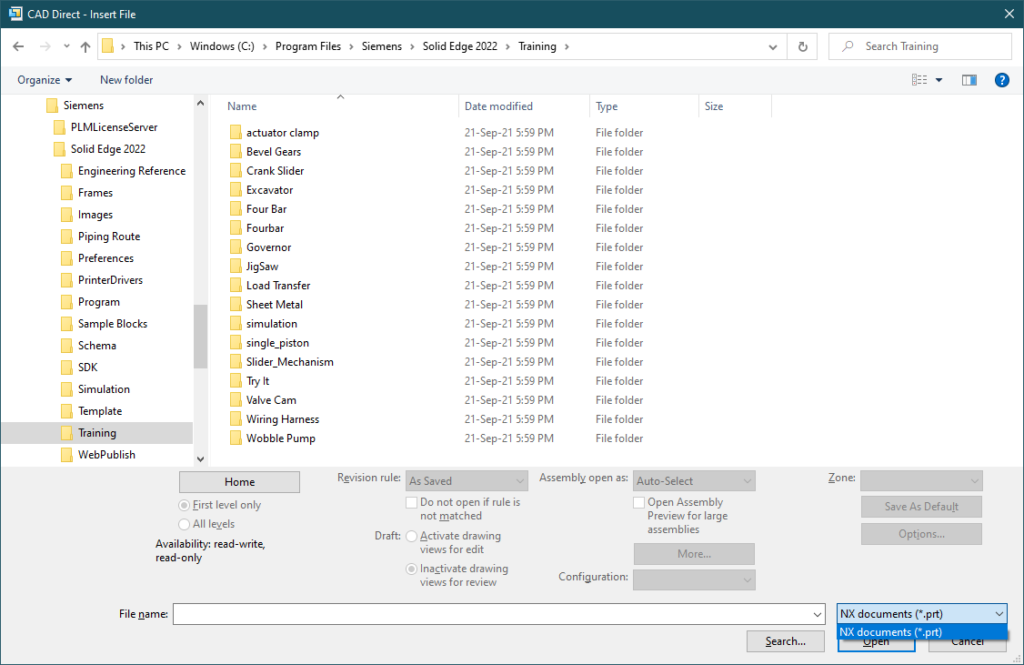
Task: Click the Fourbar folder icon
Action: 236,228
